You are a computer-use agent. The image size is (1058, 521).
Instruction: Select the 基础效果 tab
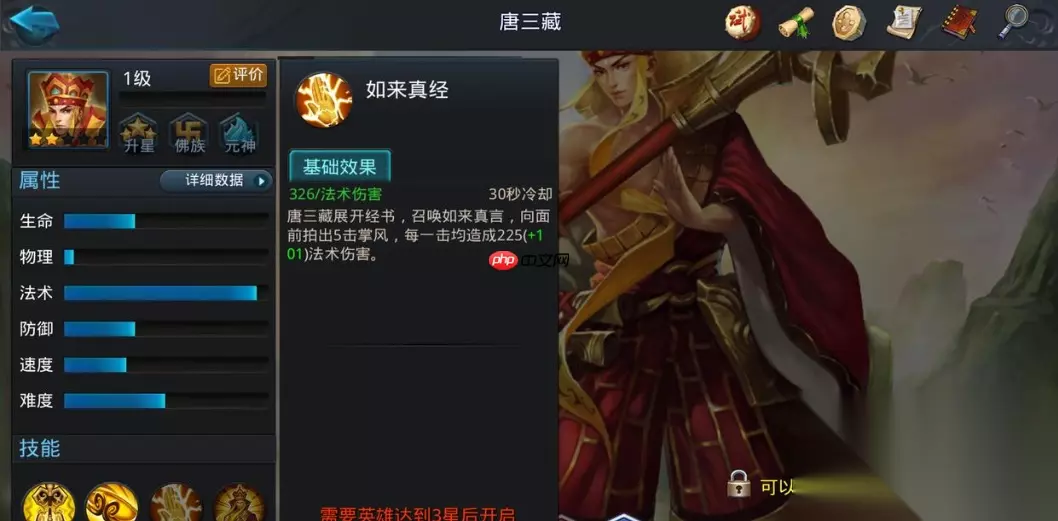click(x=339, y=167)
